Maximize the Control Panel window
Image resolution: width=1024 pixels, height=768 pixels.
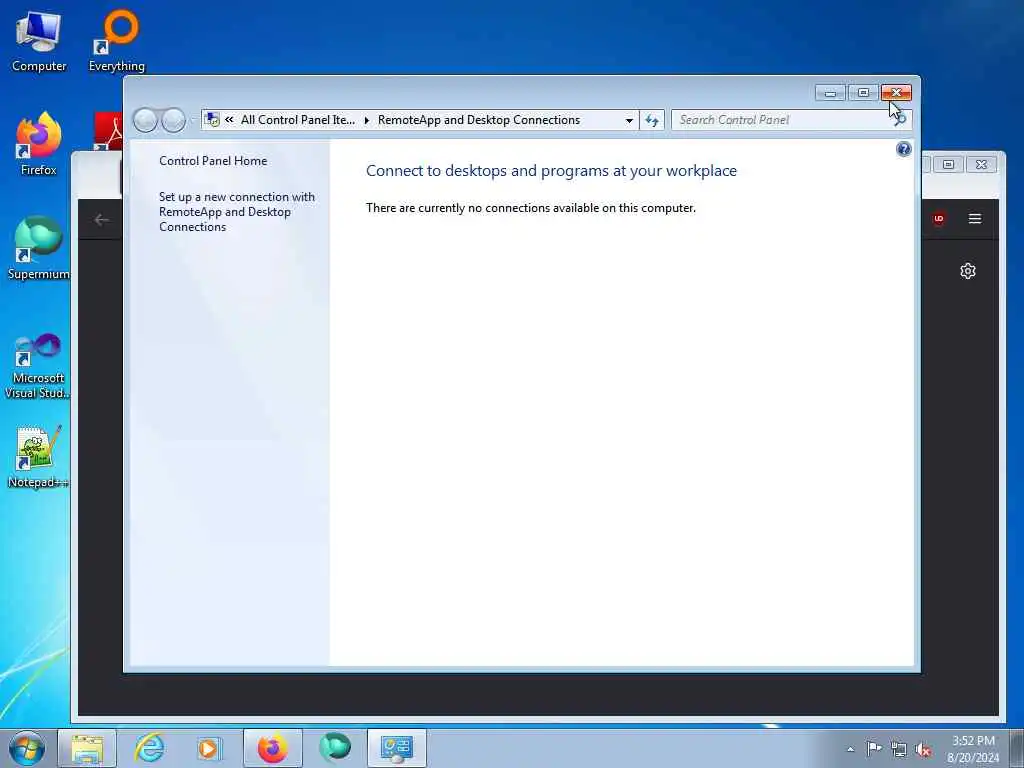[x=863, y=93]
